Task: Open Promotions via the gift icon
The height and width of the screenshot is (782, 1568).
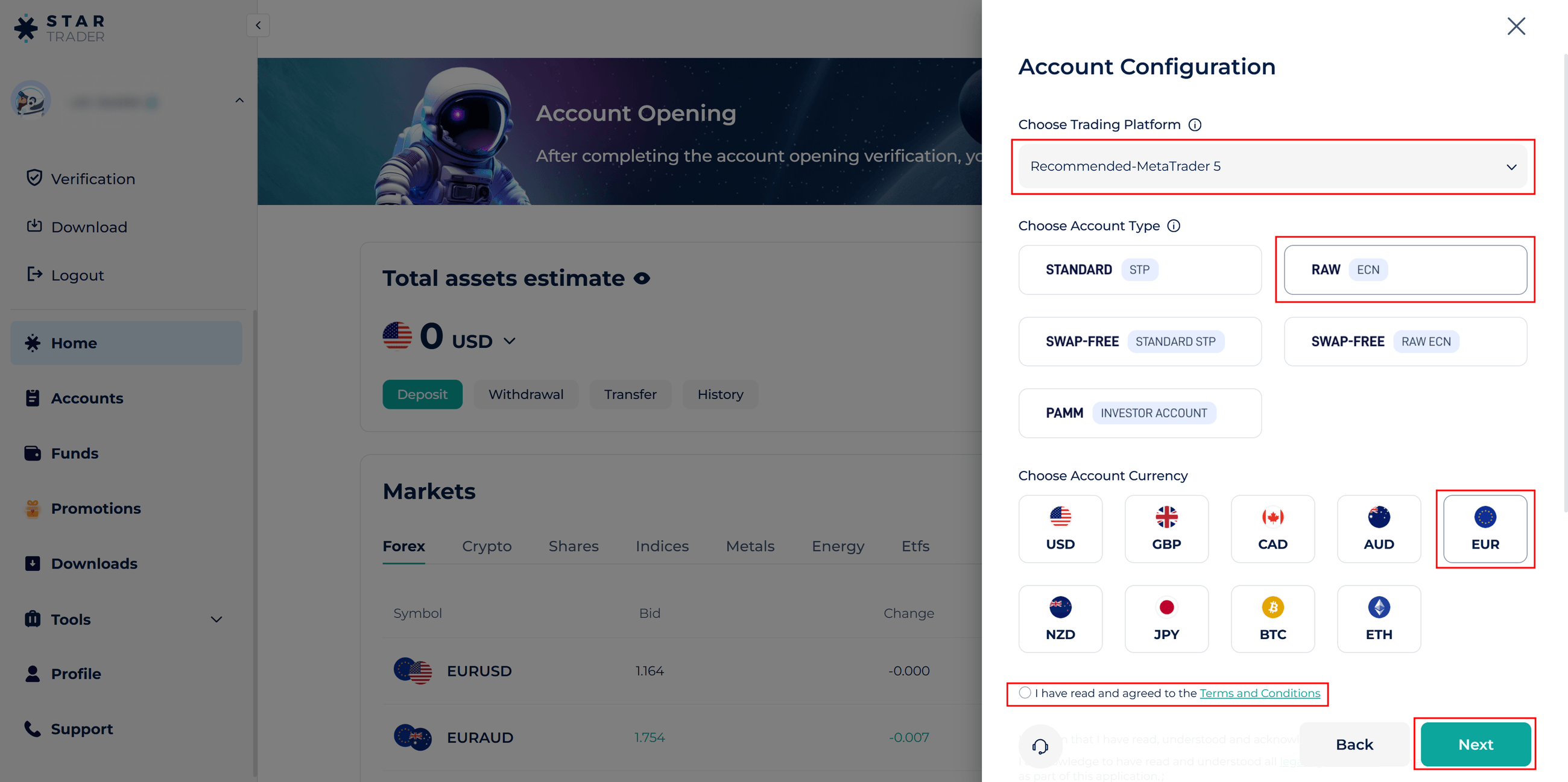Action: click(x=33, y=508)
